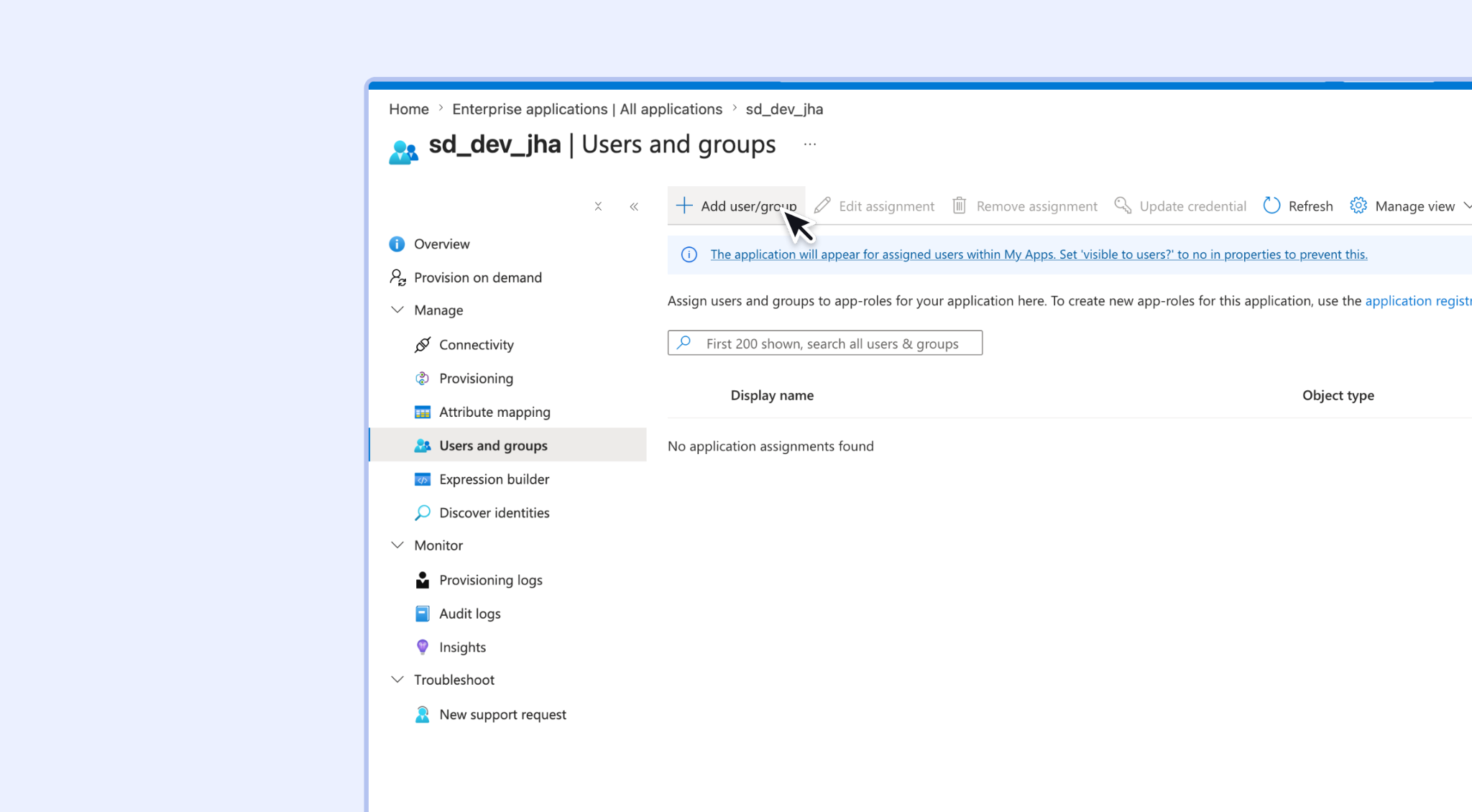This screenshot has height=812, width=1472.
Task: Collapse the sidebar with double chevron
Action: tap(634, 207)
